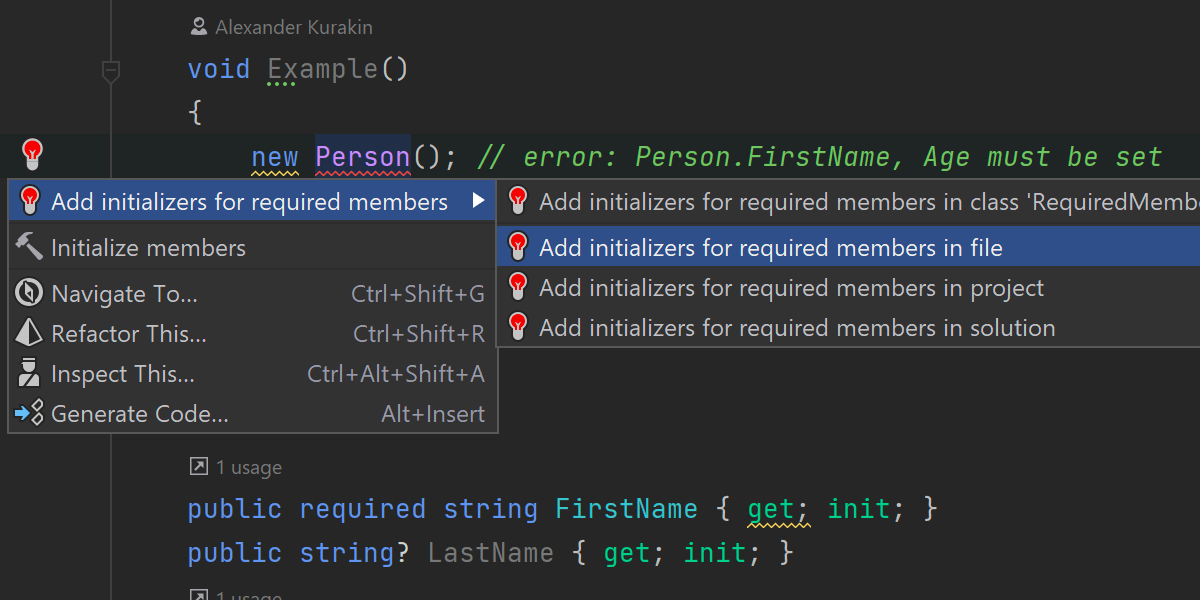Expand submenu arrow for Add initializers

point(478,202)
